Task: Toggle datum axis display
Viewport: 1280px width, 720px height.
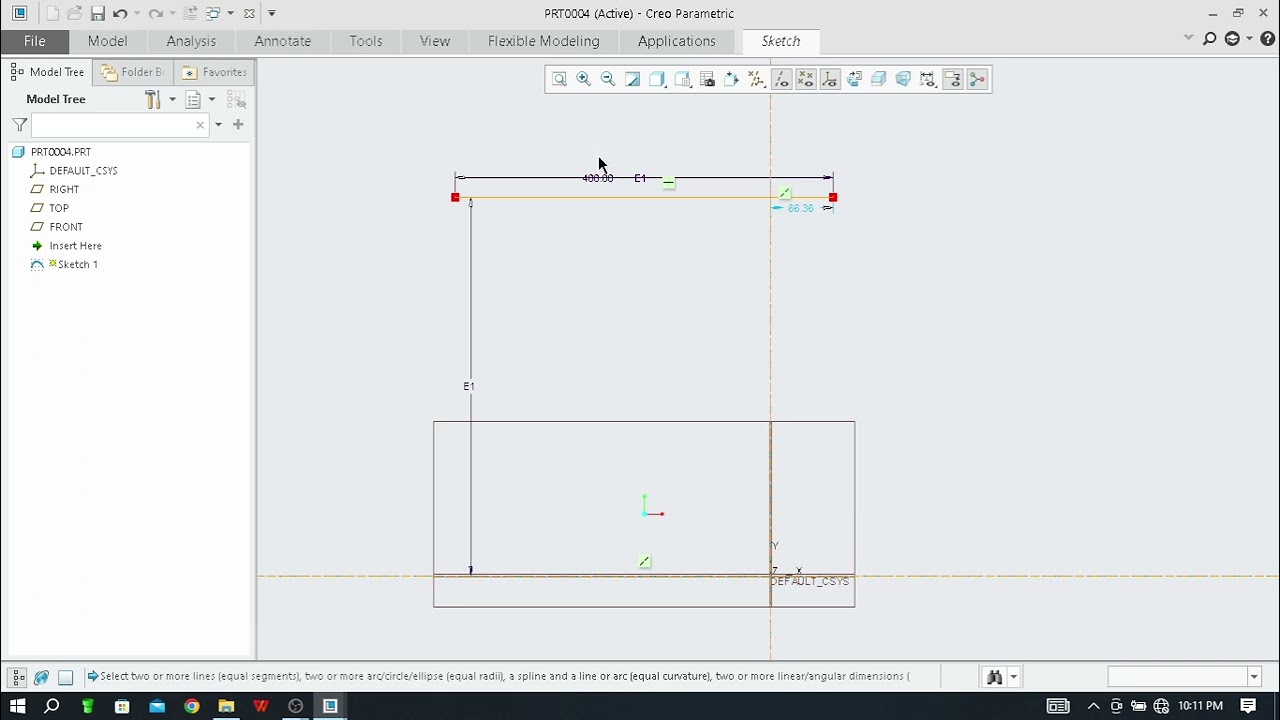Action: 781,79
